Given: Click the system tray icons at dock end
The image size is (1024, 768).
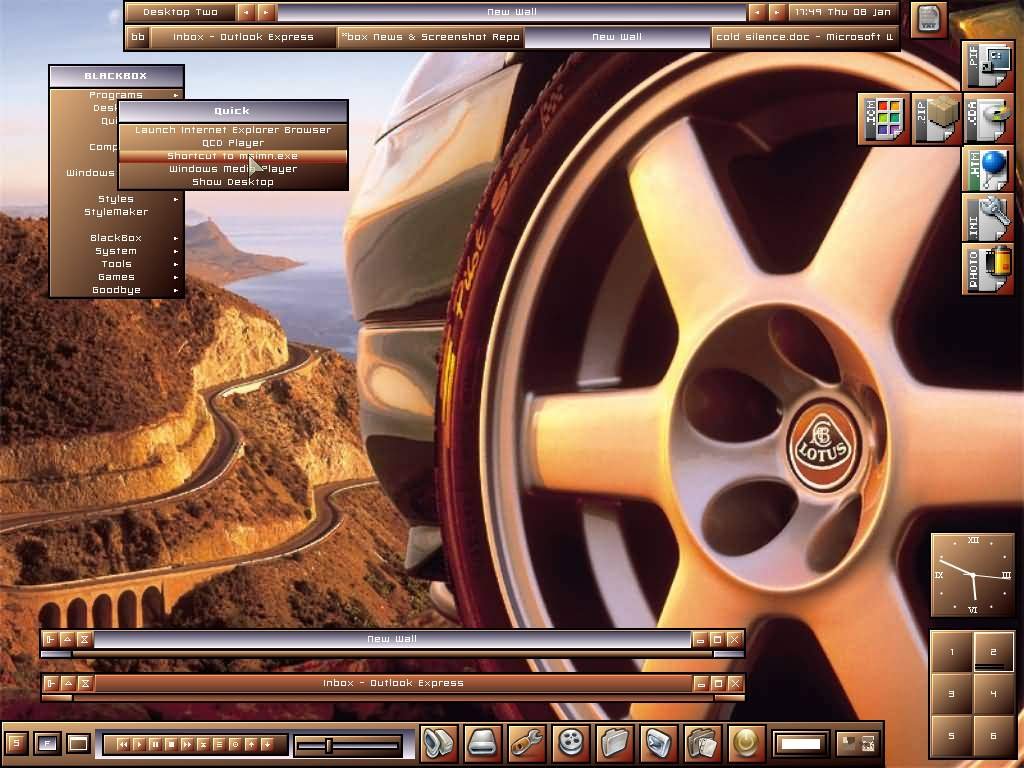Looking at the screenshot, I should pyautogui.click(x=857, y=743).
